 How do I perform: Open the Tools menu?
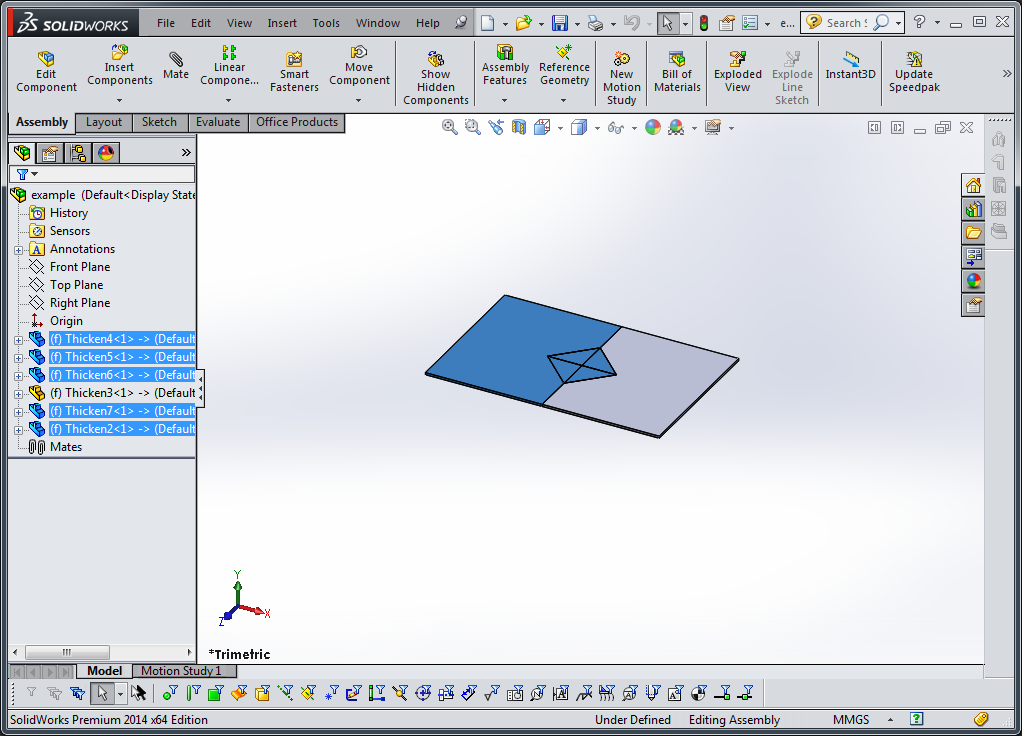click(x=325, y=21)
